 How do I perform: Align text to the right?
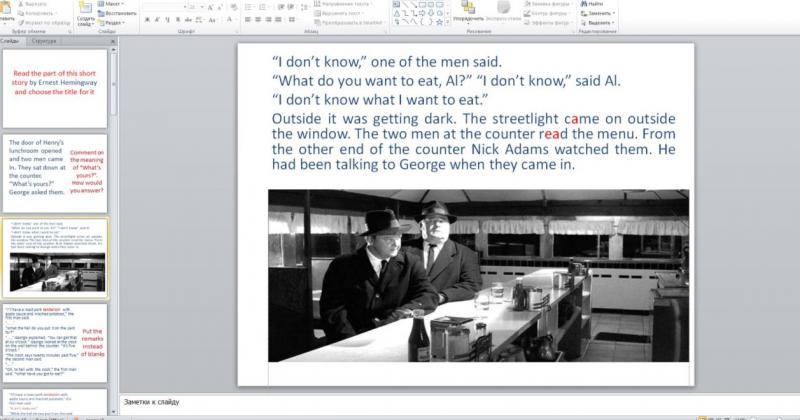[268, 19]
